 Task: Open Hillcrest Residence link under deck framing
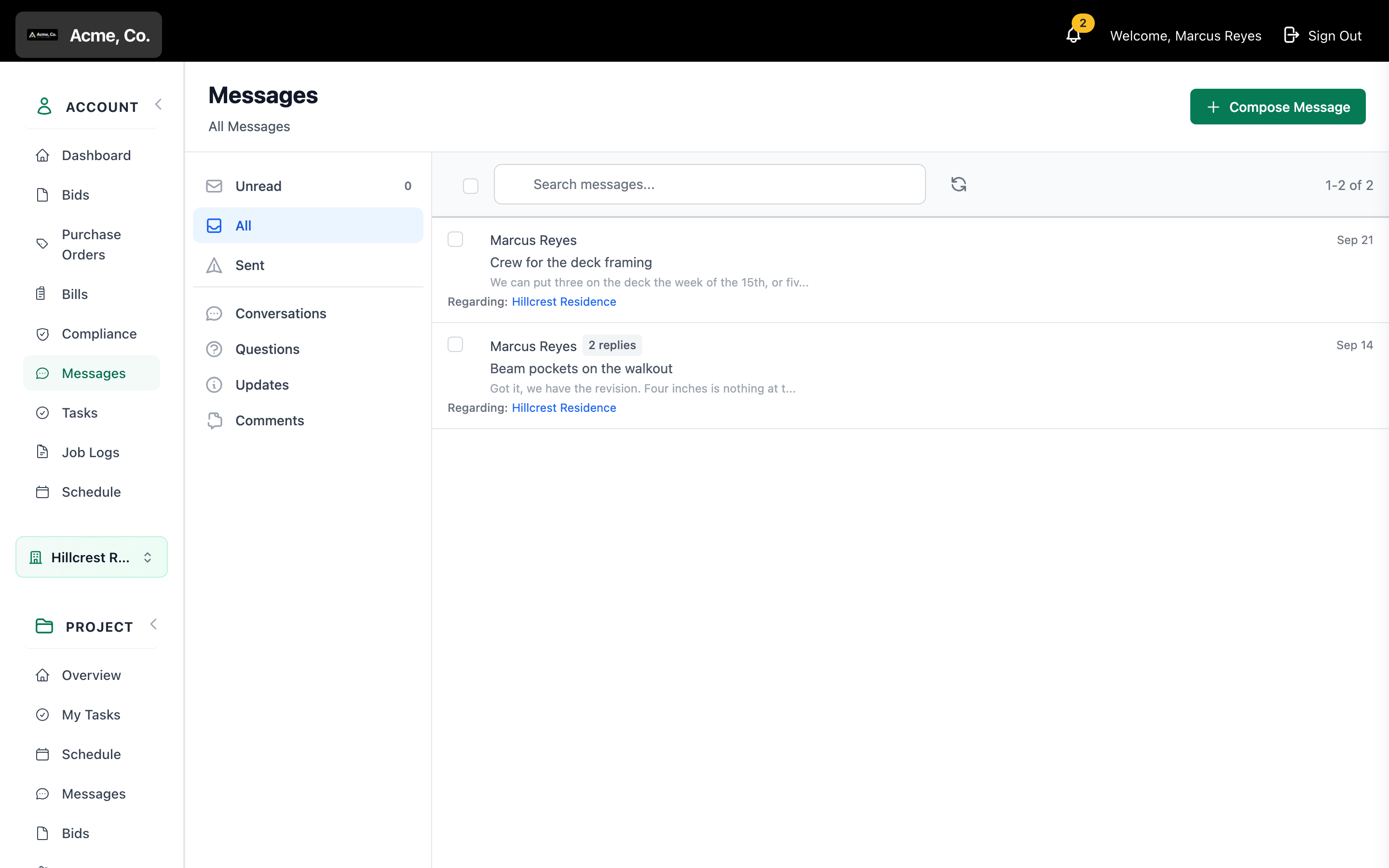[564, 301]
